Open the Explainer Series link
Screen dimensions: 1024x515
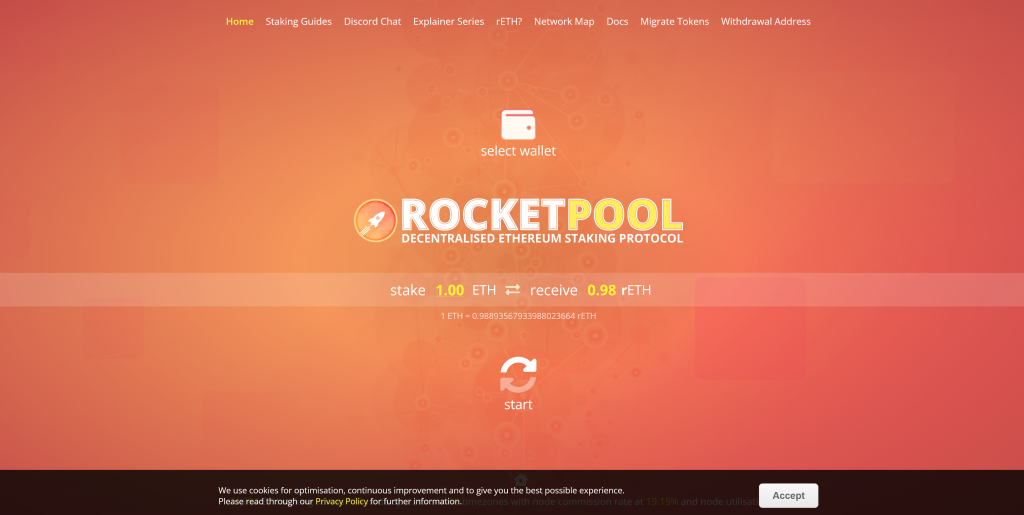pos(449,22)
